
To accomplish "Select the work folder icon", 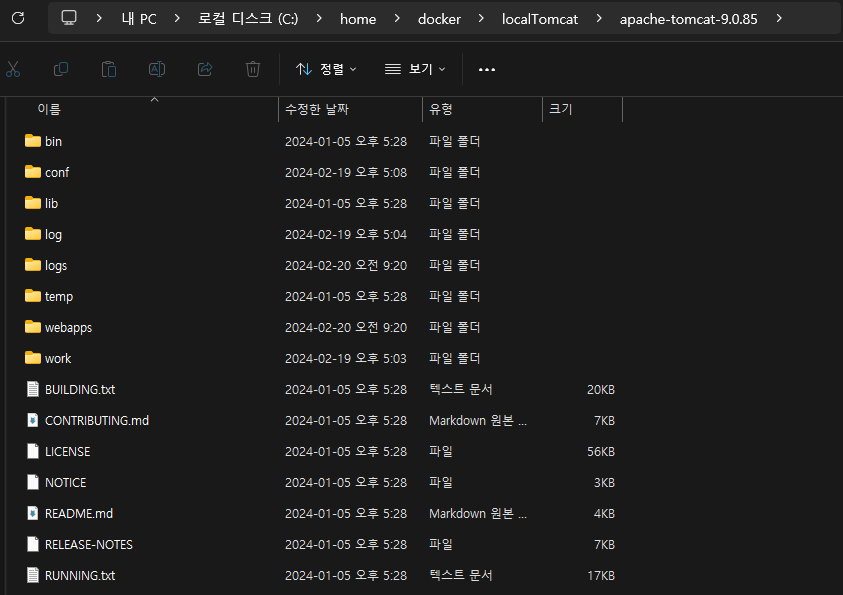I will pyautogui.click(x=33, y=358).
